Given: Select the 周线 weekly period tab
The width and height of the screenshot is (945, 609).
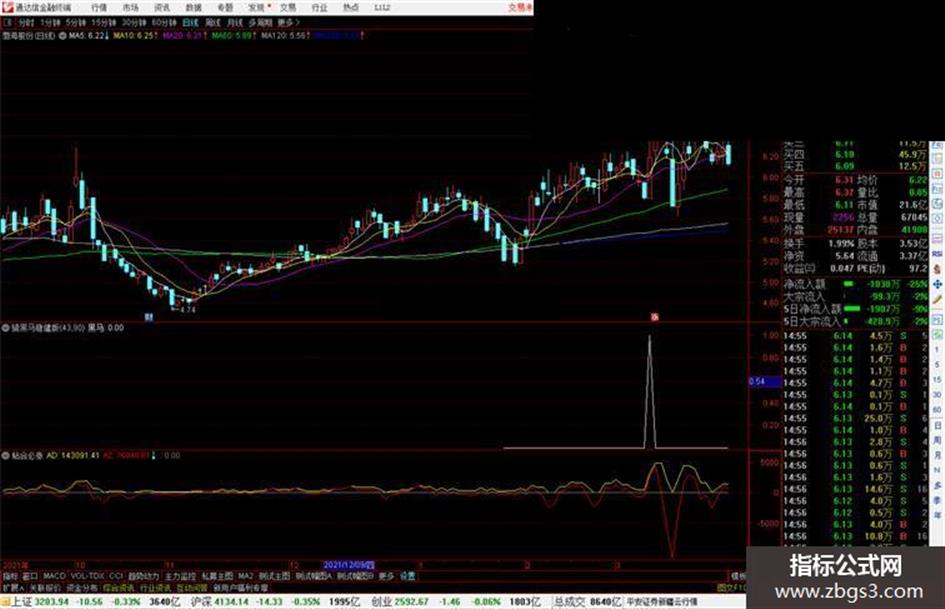Looking at the screenshot, I should click(213, 22).
